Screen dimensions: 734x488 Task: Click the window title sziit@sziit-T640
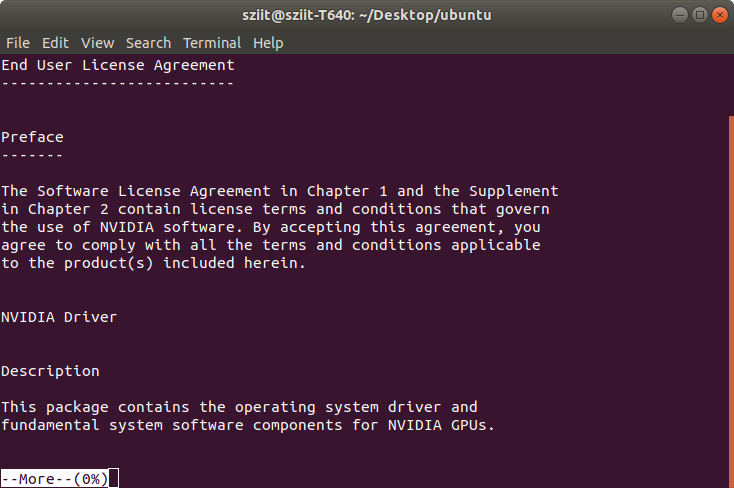point(367,15)
